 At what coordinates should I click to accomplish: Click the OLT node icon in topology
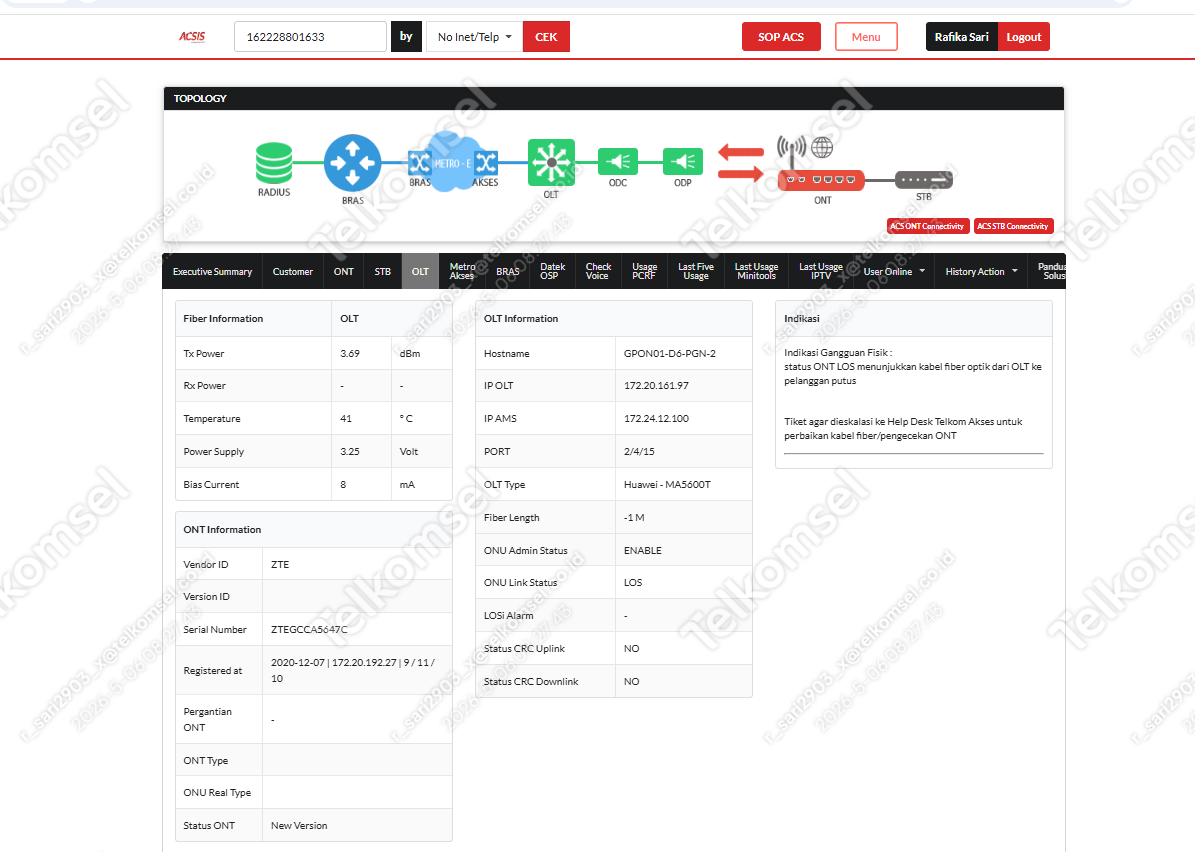tap(551, 162)
